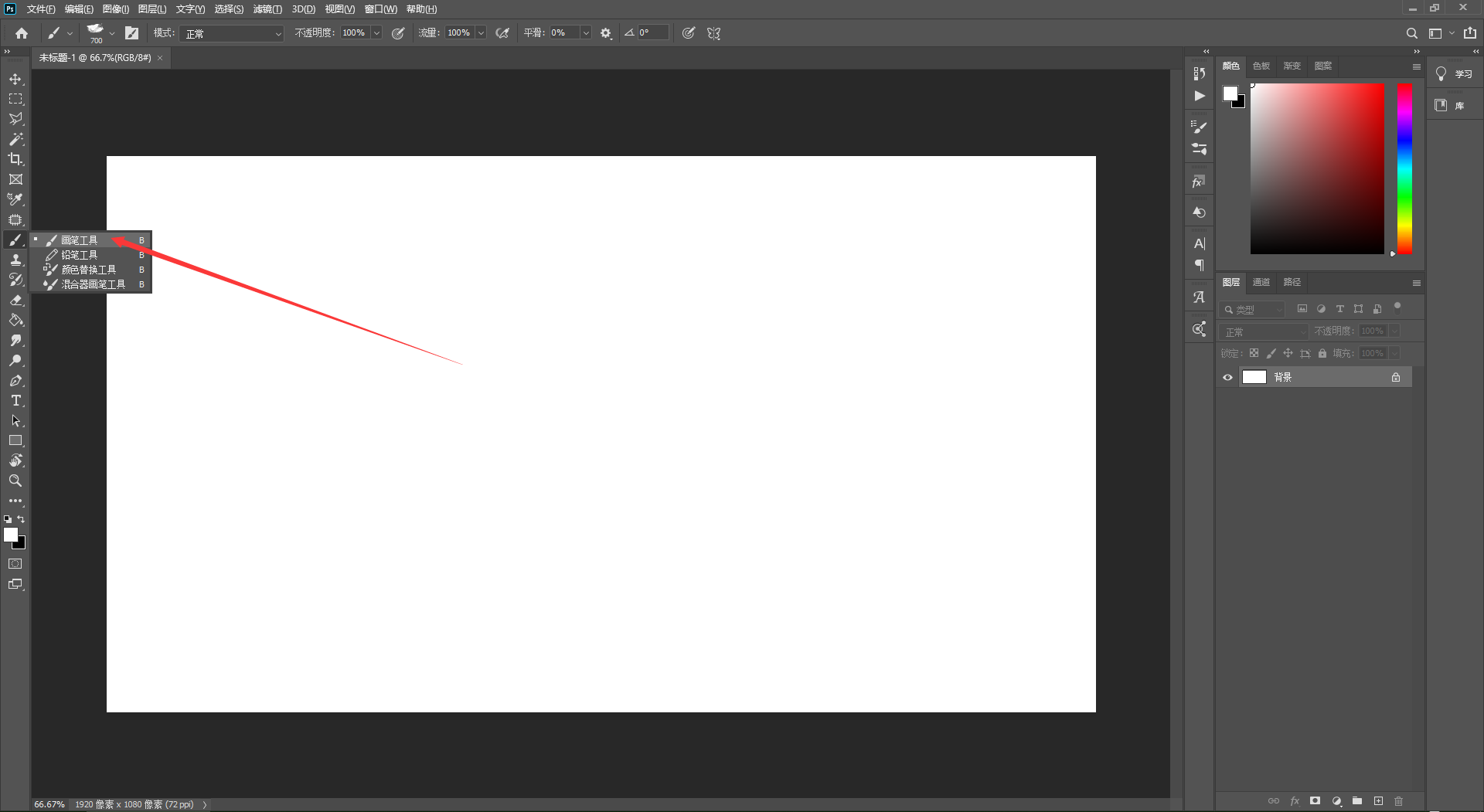Screen dimensions: 1484x812
Task: Open the 文件(F) menu
Action: pos(41,9)
